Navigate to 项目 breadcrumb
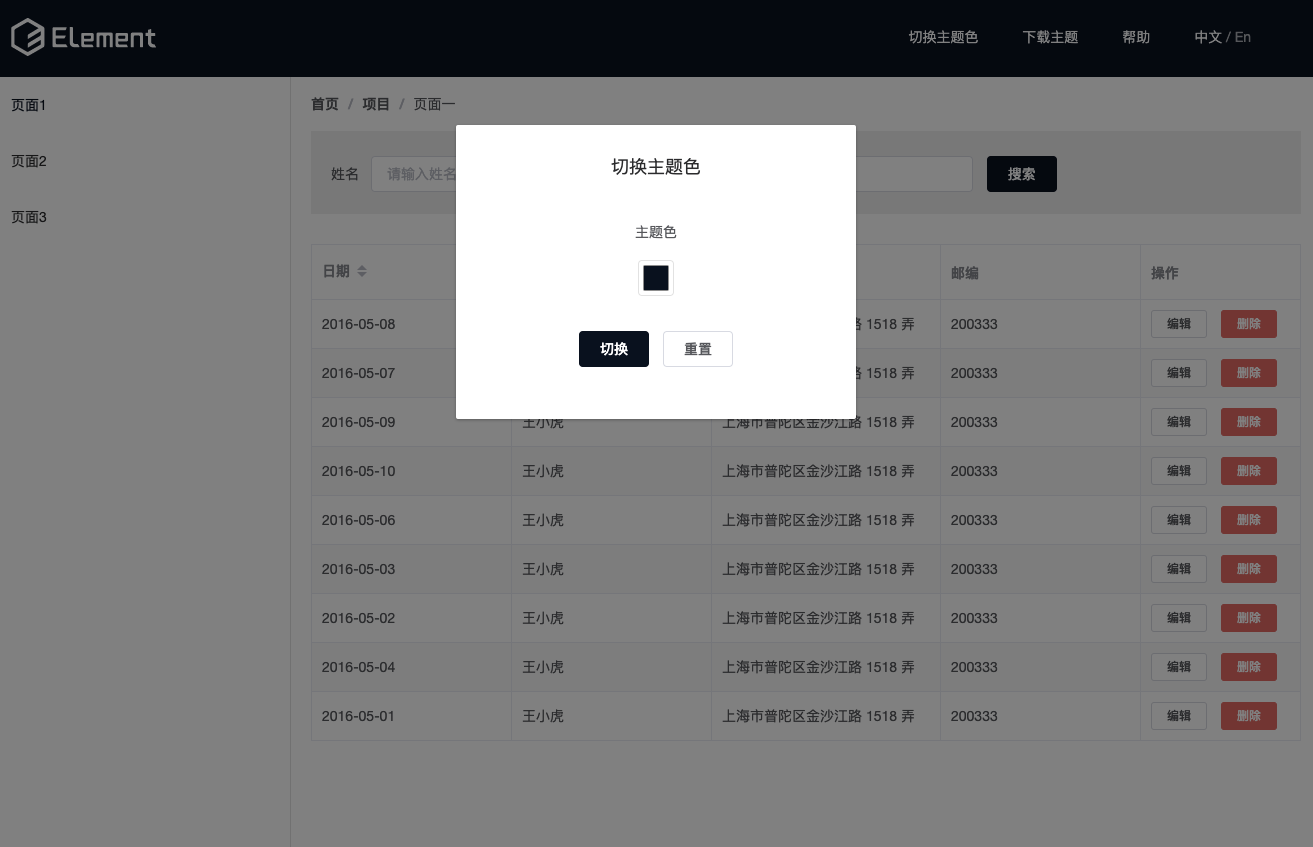The height and width of the screenshot is (847, 1313). click(x=376, y=104)
